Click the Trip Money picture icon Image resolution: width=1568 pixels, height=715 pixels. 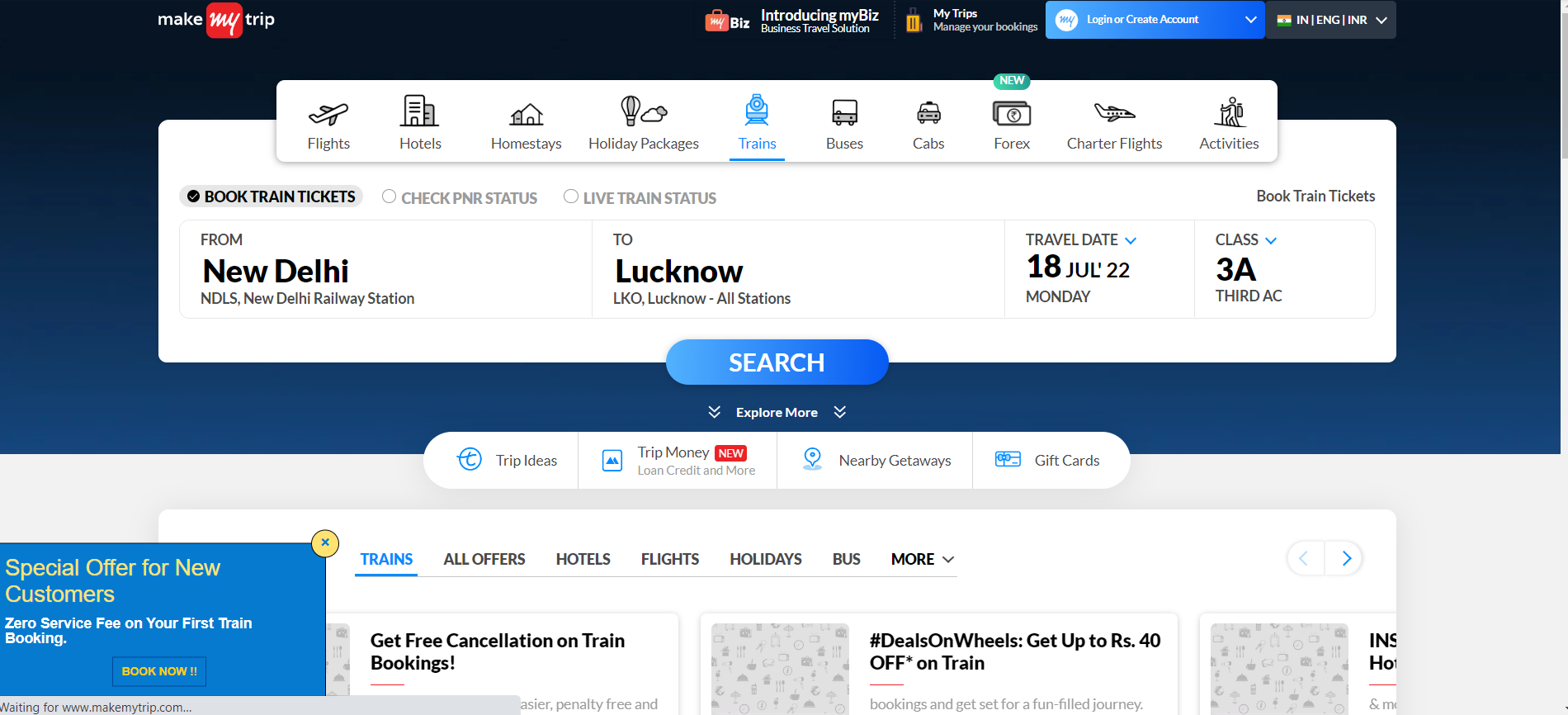(612, 460)
